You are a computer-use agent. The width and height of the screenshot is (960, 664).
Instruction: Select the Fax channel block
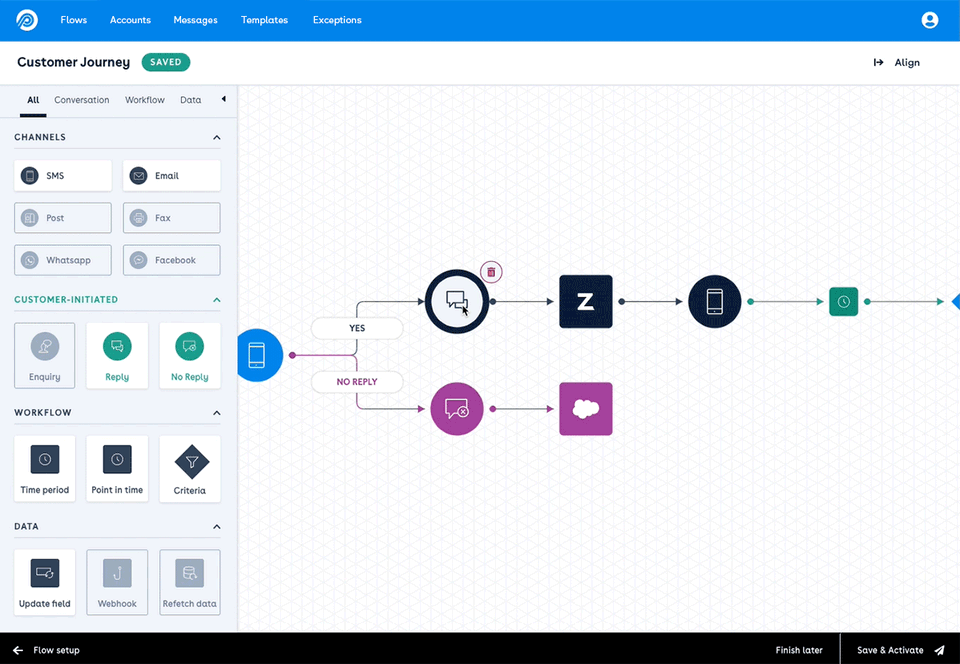pos(171,218)
